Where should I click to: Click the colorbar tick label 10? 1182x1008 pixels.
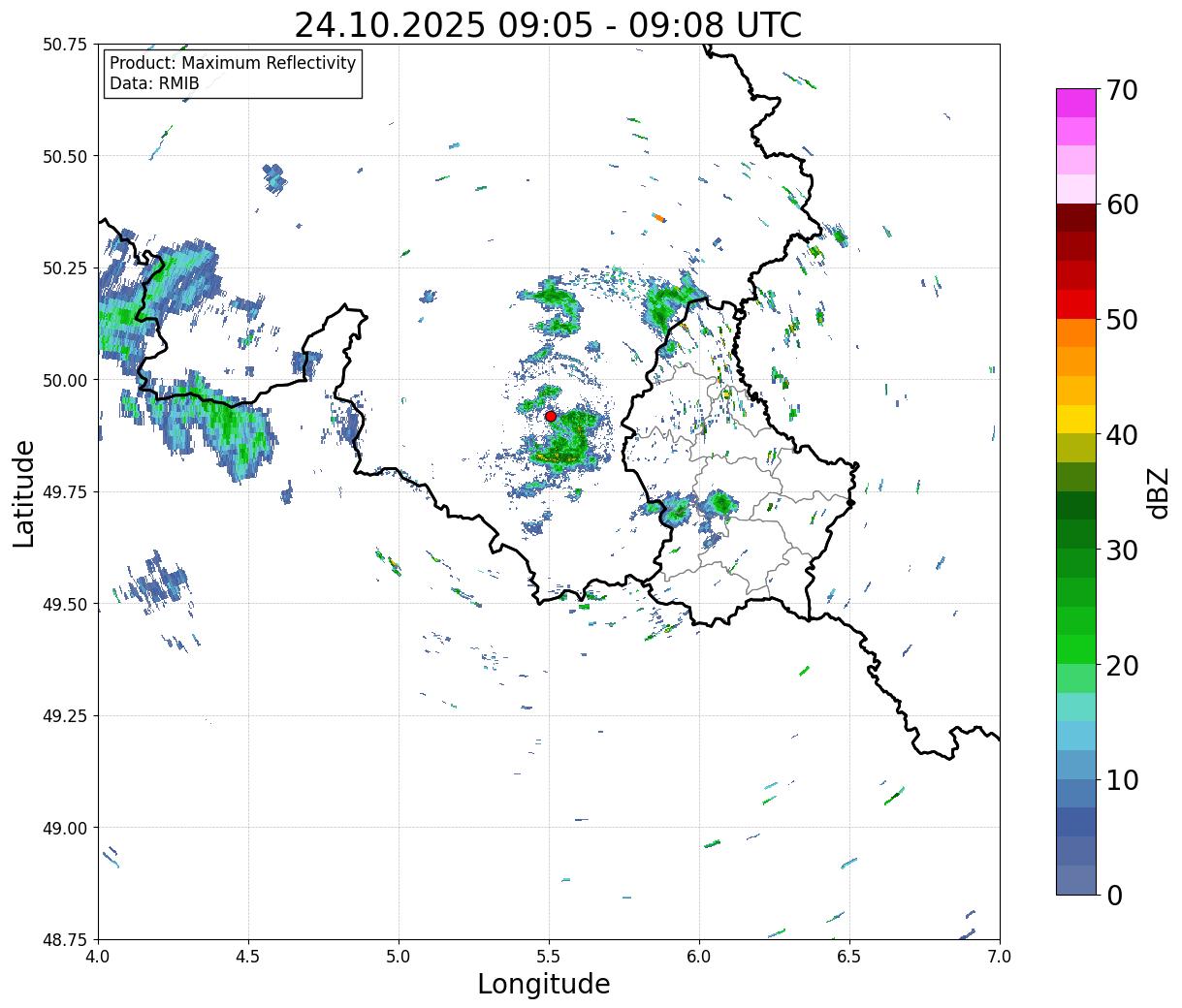pyautogui.click(x=1122, y=780)
